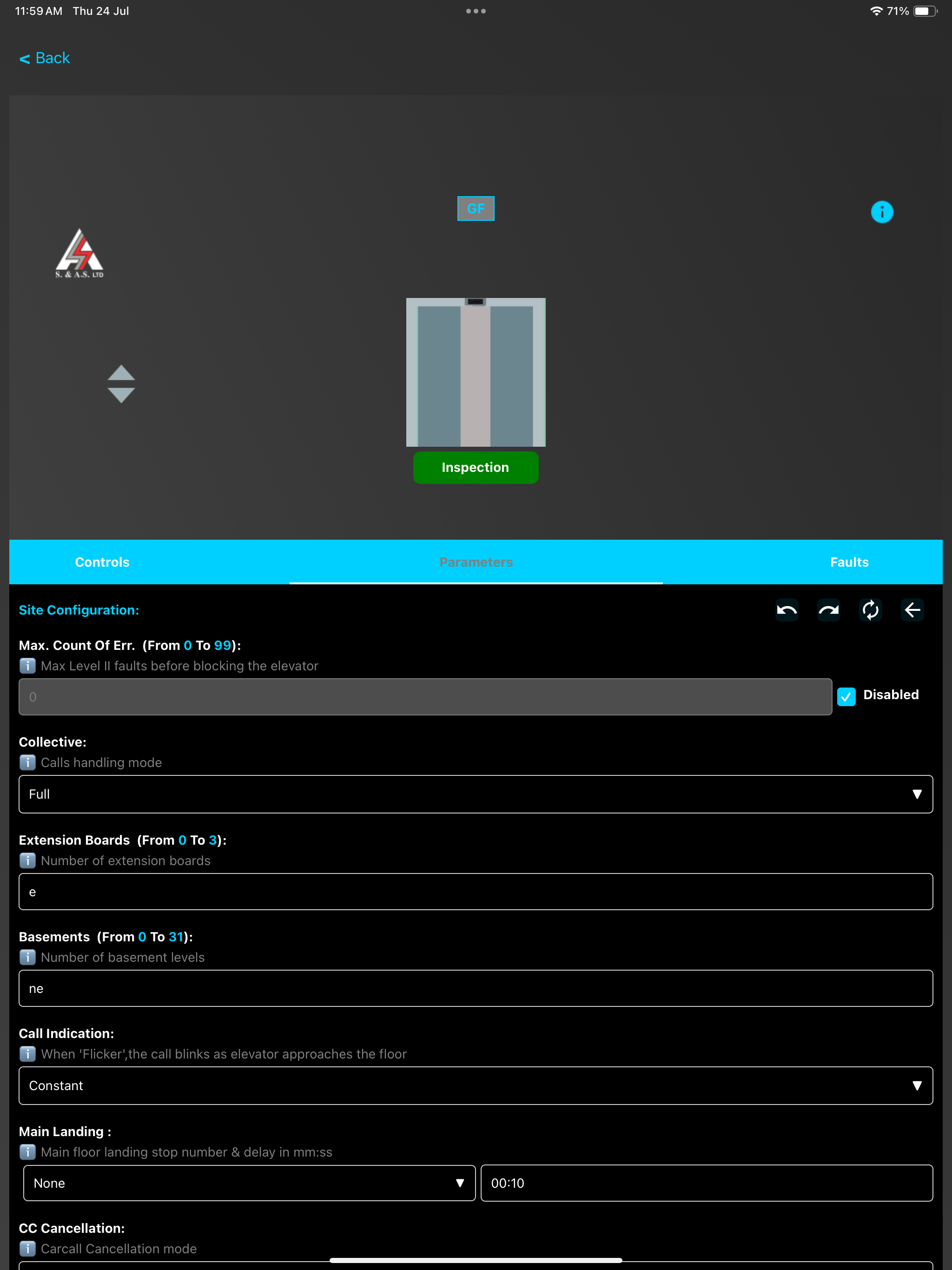
Task: Tap the up triangle direction arrow
Action: (121, 373)
